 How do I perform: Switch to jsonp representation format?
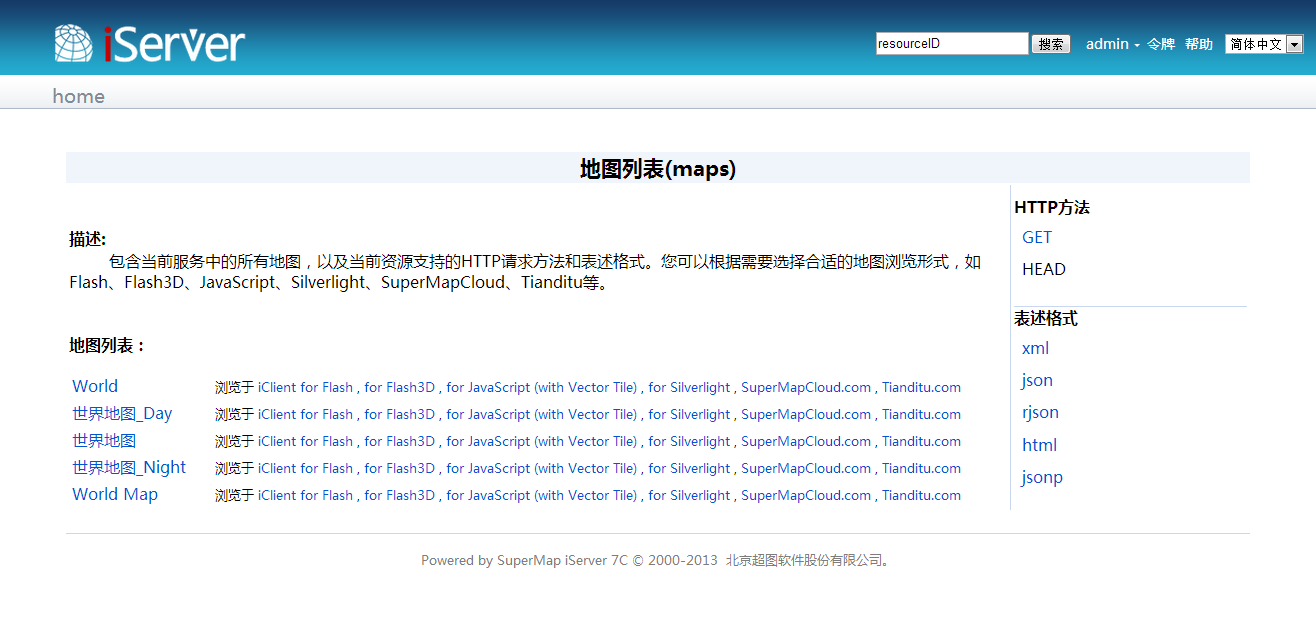click(x=1042, y=477)
